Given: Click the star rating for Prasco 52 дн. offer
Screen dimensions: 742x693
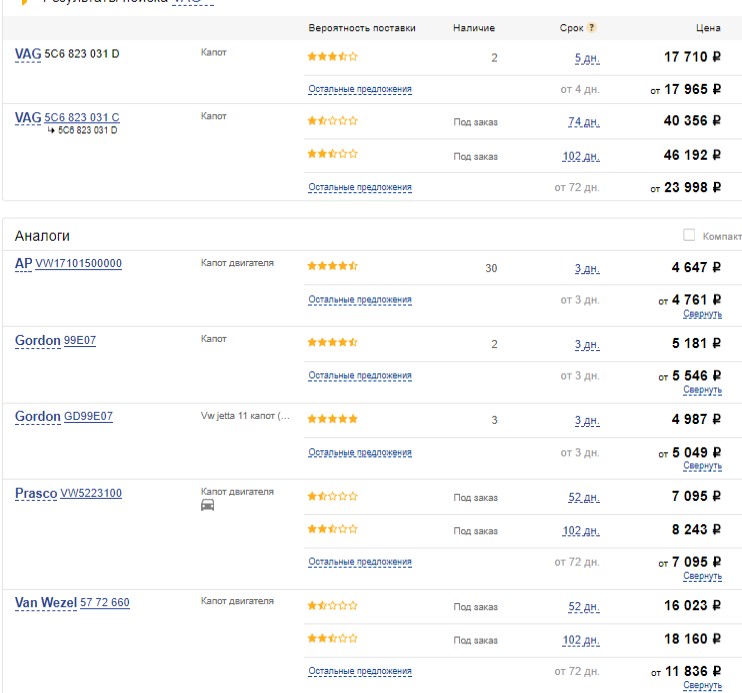Looking at the screenshot, I should [333, 497].
